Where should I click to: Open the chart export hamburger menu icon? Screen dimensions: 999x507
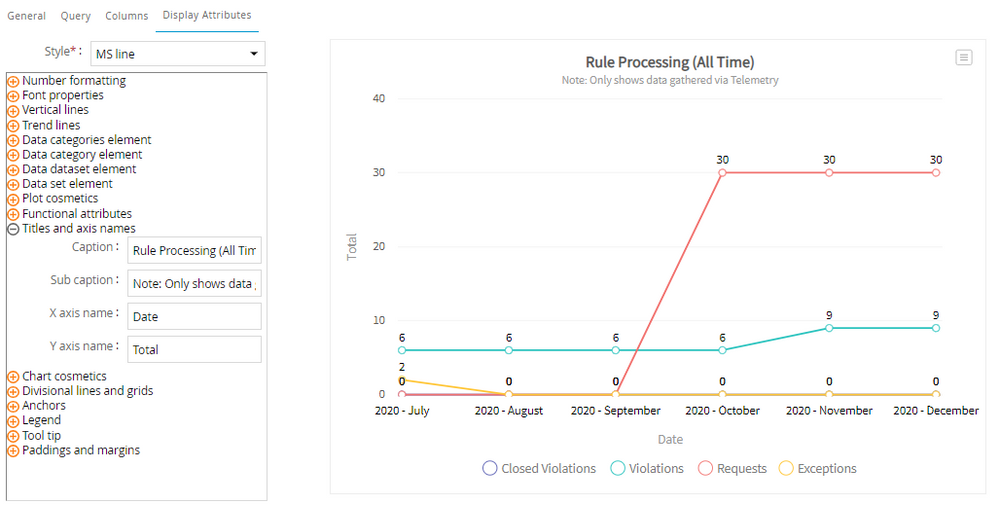[x=963, y=58]
